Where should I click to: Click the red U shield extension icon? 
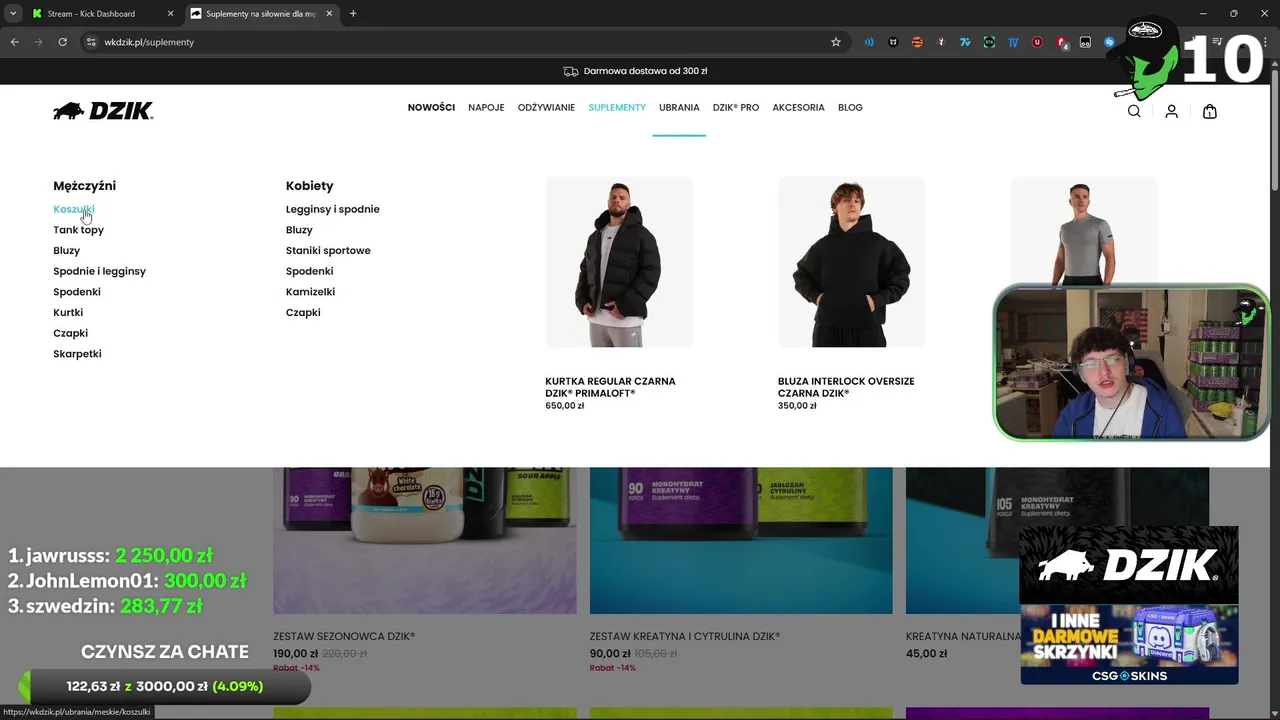click(x=1037, y=42)
